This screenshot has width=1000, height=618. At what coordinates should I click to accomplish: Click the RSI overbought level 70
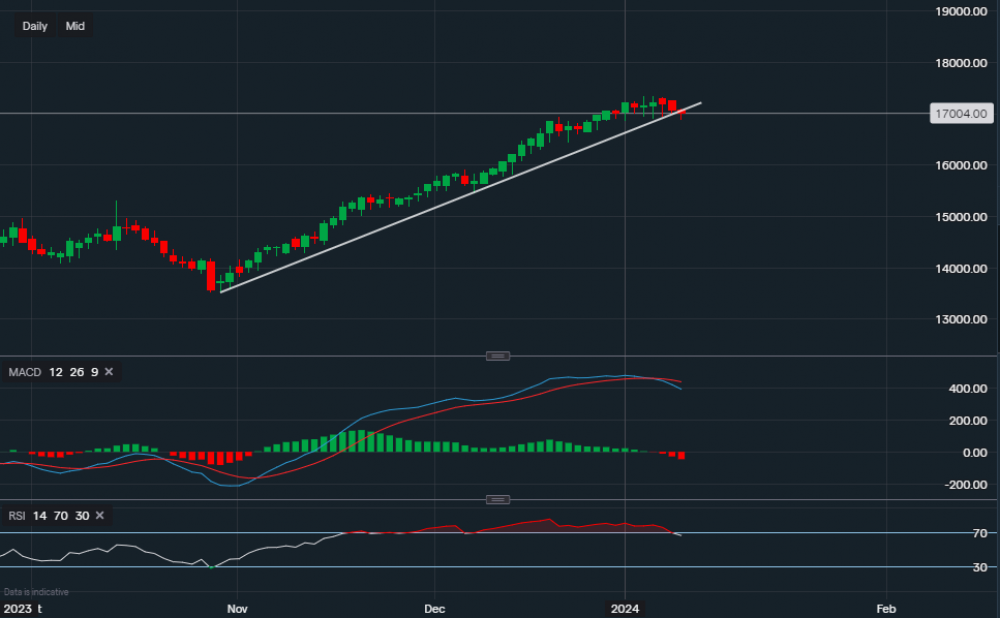coord(59,516)
